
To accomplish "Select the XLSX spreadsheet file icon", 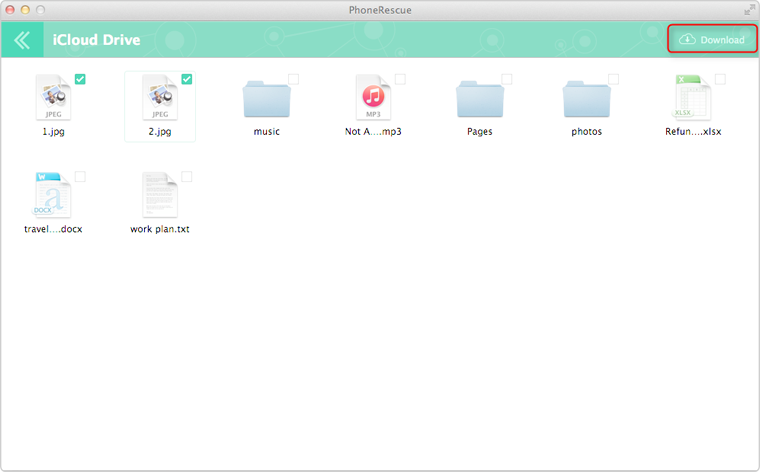I will click(692, 98).
